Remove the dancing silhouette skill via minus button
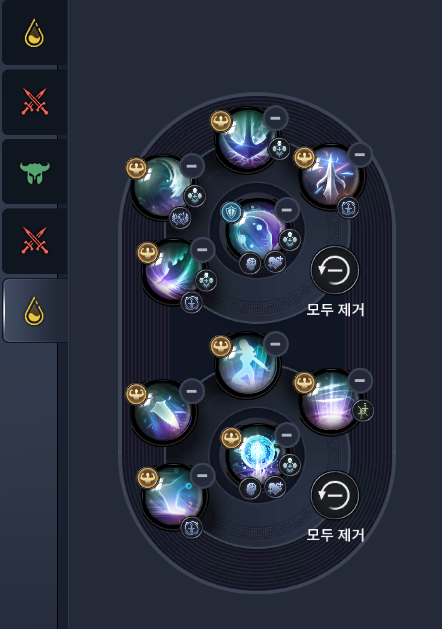 coord(275,344)
